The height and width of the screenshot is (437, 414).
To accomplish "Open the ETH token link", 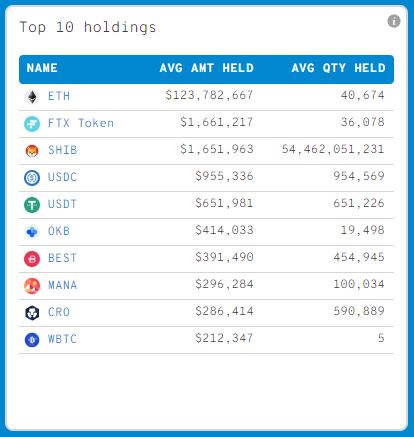I will (x=59, y=96).
